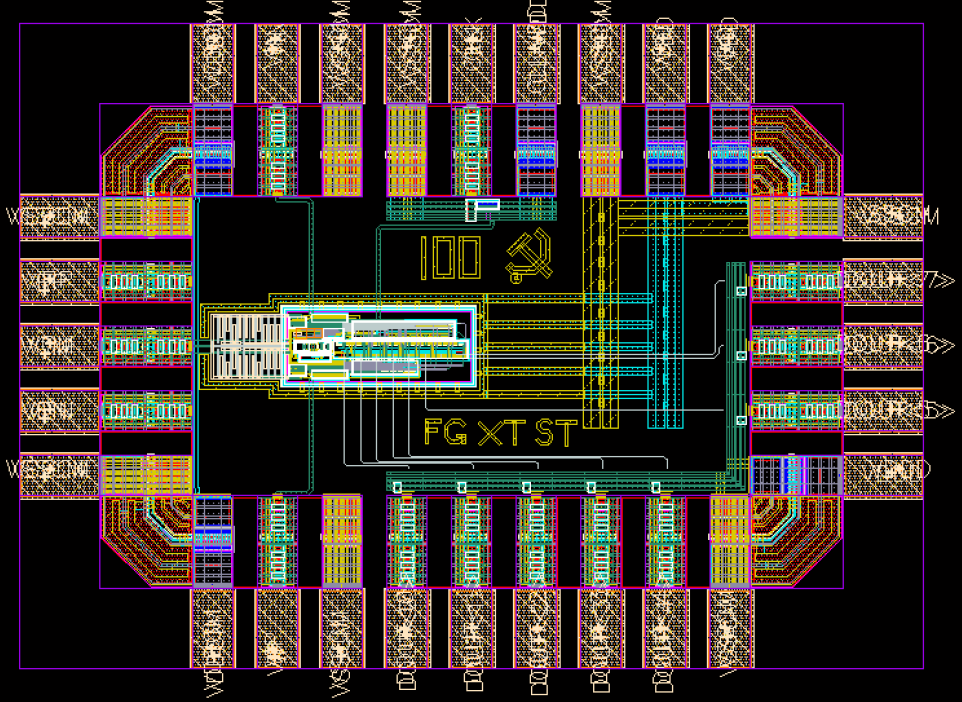The height and width of the screenshot is (702, 962).
Task: Select the VDDD pad below DOUT<5>
Action: point(883,475)
